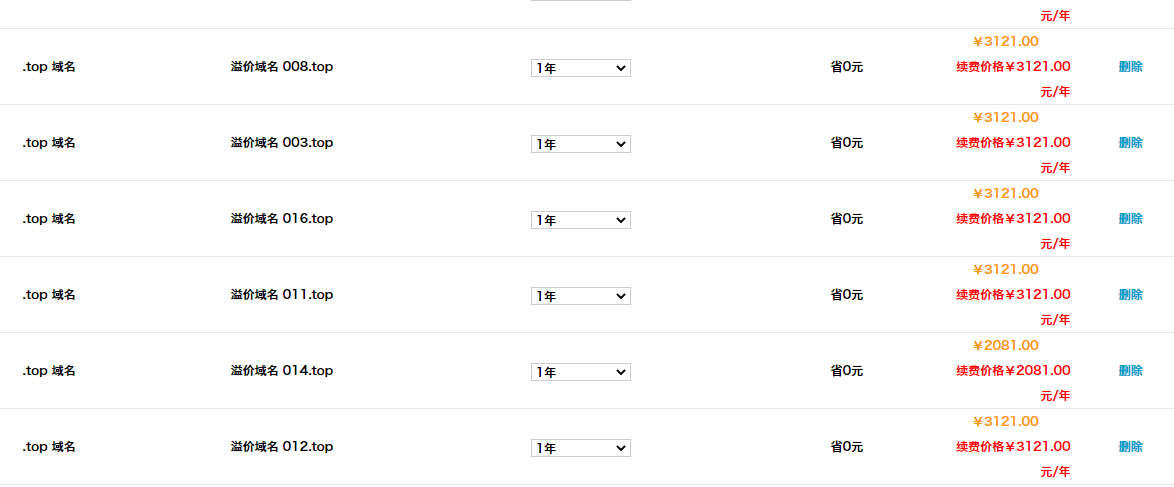Click the red 续费价格¥2081.00 text

(x=1012, y=371)
